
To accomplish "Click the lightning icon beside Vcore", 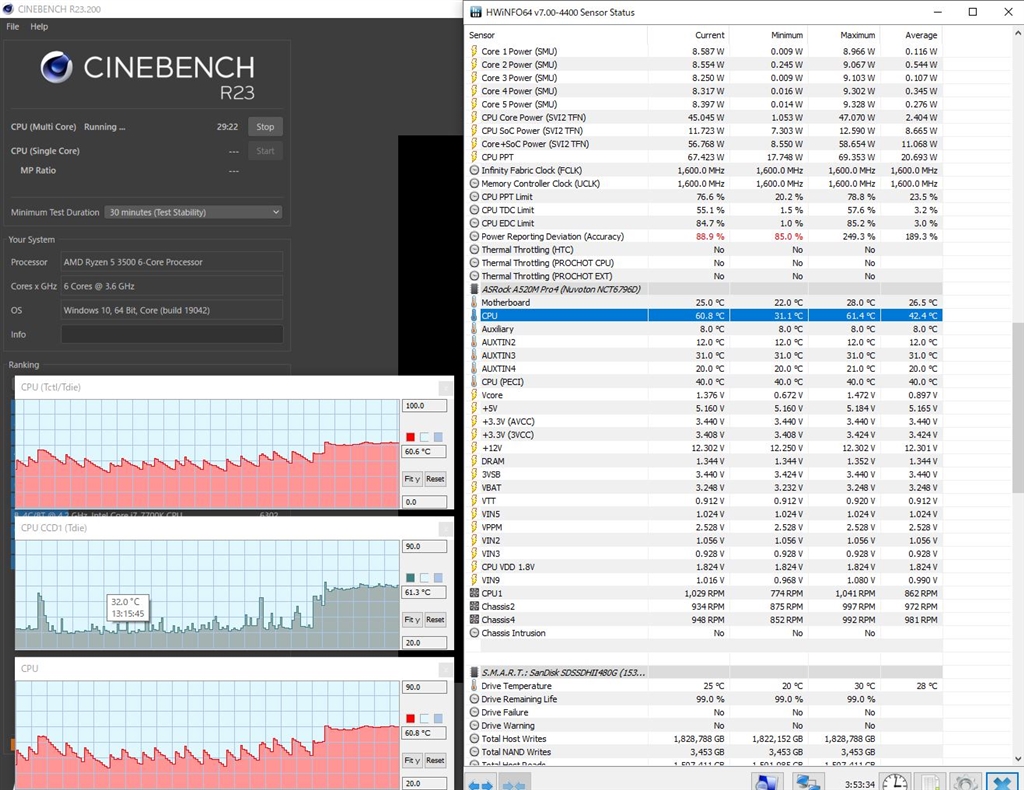I will click(x=474, y=395).
